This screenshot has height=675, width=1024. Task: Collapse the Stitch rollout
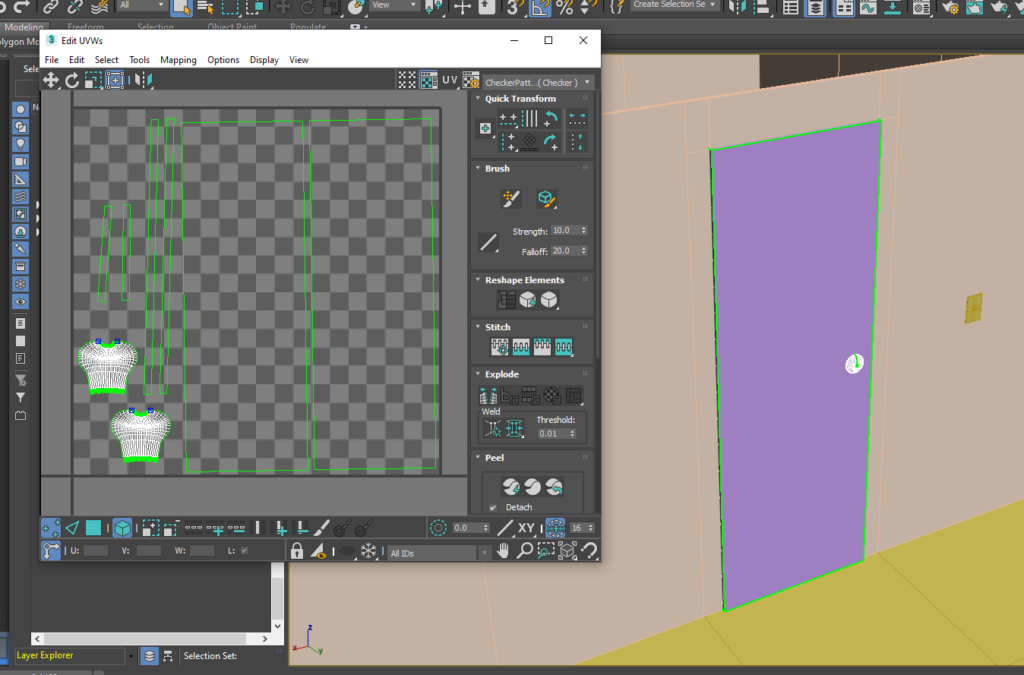click(481, 326)
